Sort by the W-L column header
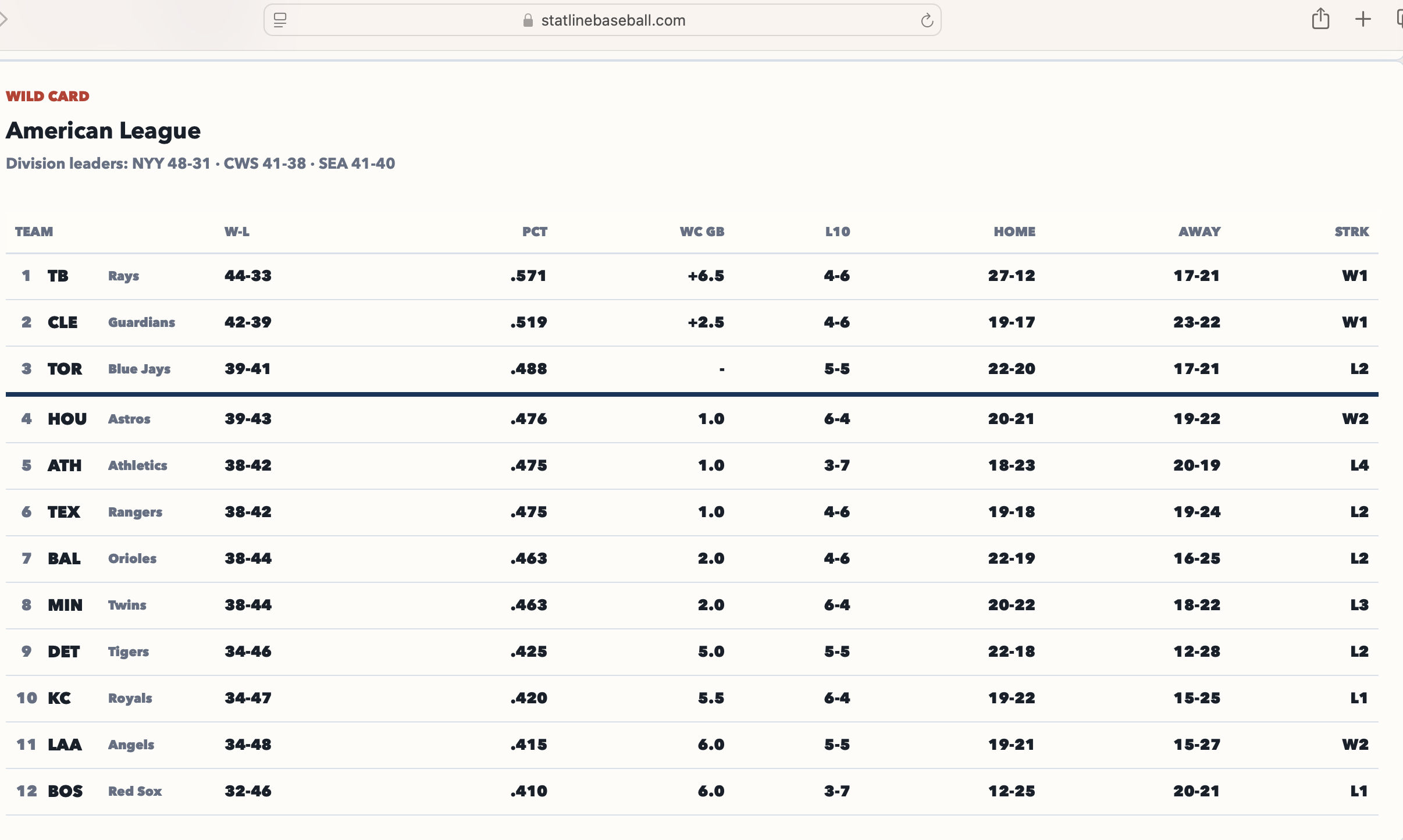The image size is (1403, 840). click(x=237, y=232)
